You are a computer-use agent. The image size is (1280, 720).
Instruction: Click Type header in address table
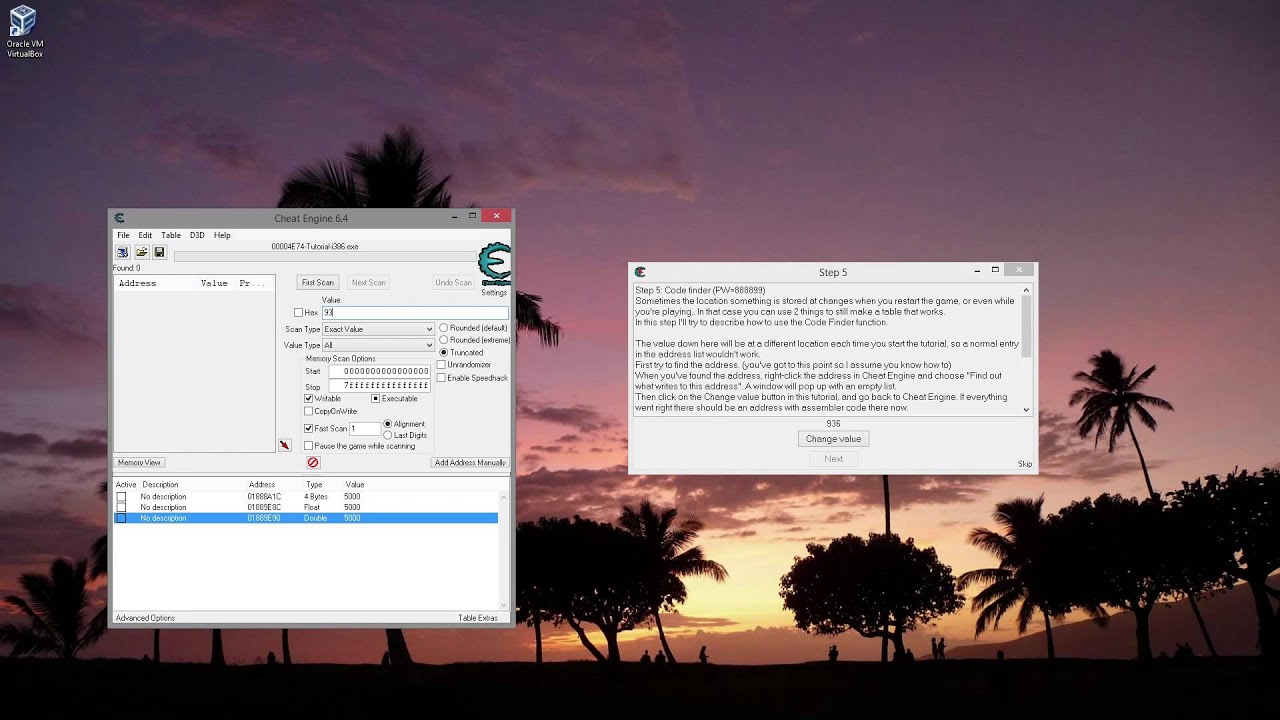pos(313,485)
